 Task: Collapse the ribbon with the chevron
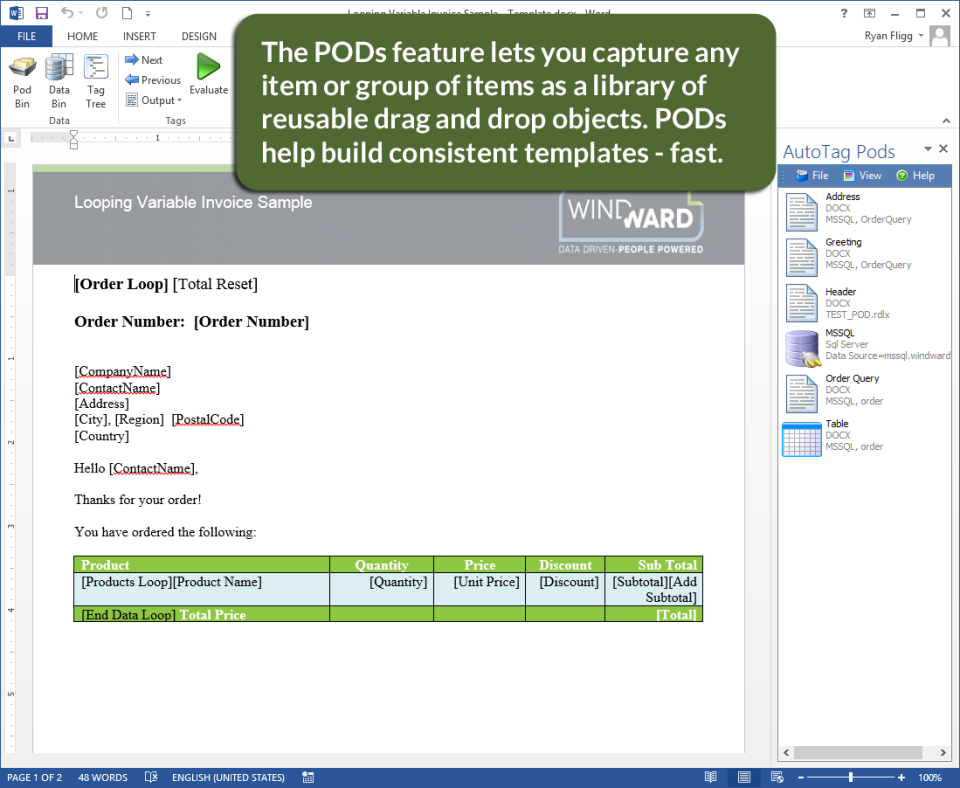[947, 120]
